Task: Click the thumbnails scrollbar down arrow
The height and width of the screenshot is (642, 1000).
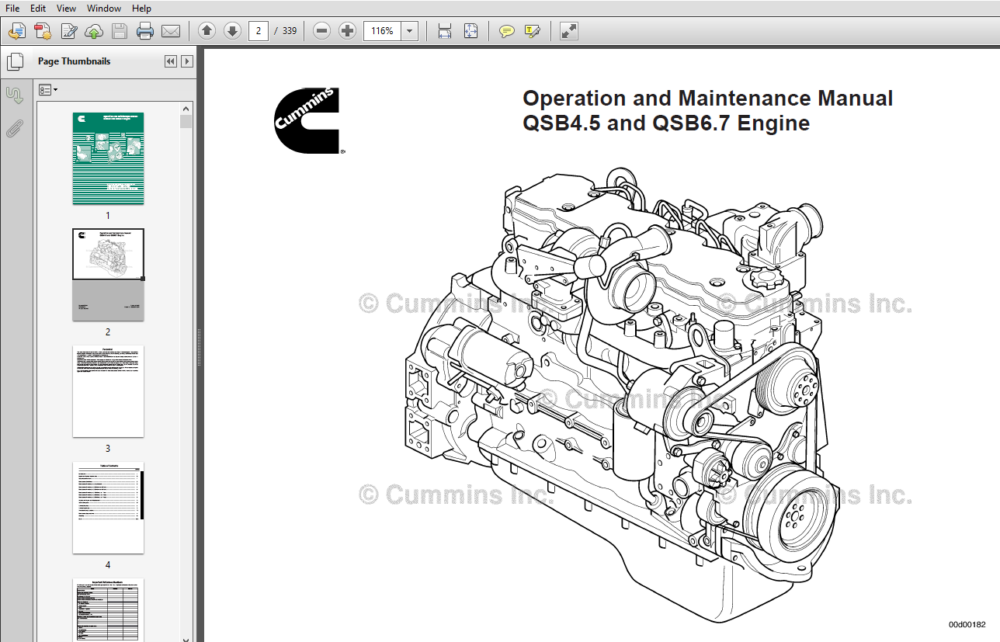Action: [186, 638]
